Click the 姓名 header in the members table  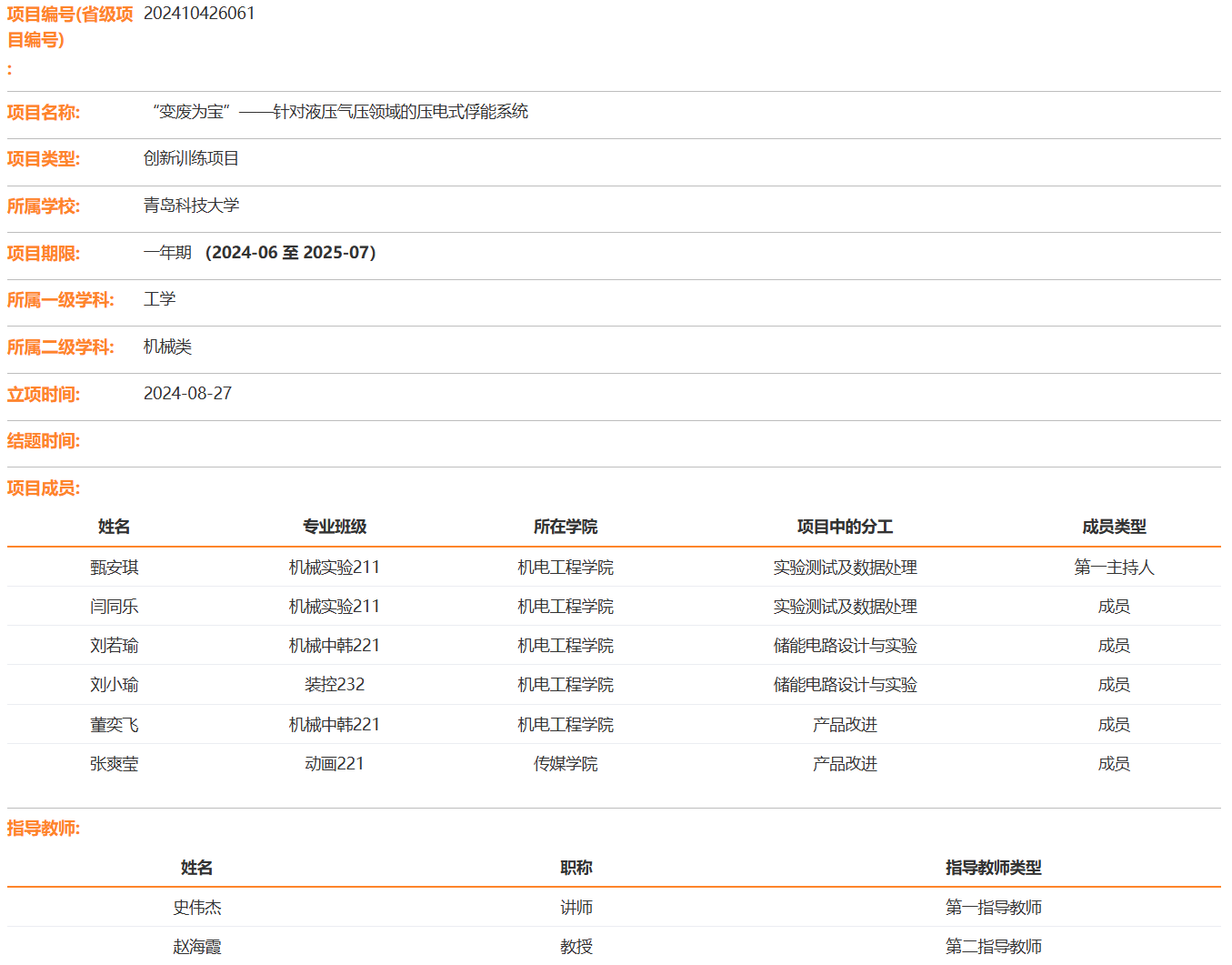(x=115, y=527)
